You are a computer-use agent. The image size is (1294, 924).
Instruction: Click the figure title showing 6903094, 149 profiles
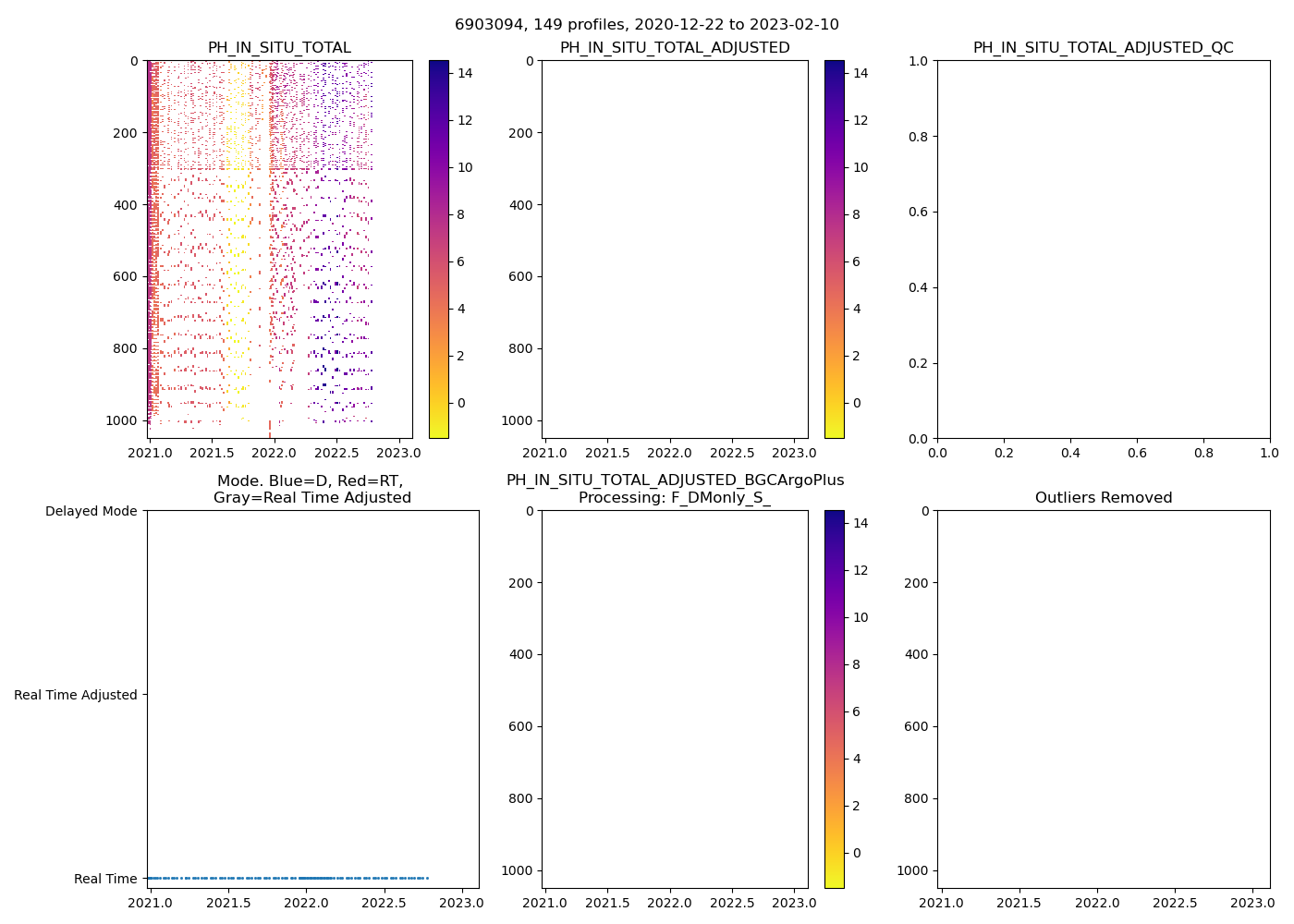click(646, 25)
